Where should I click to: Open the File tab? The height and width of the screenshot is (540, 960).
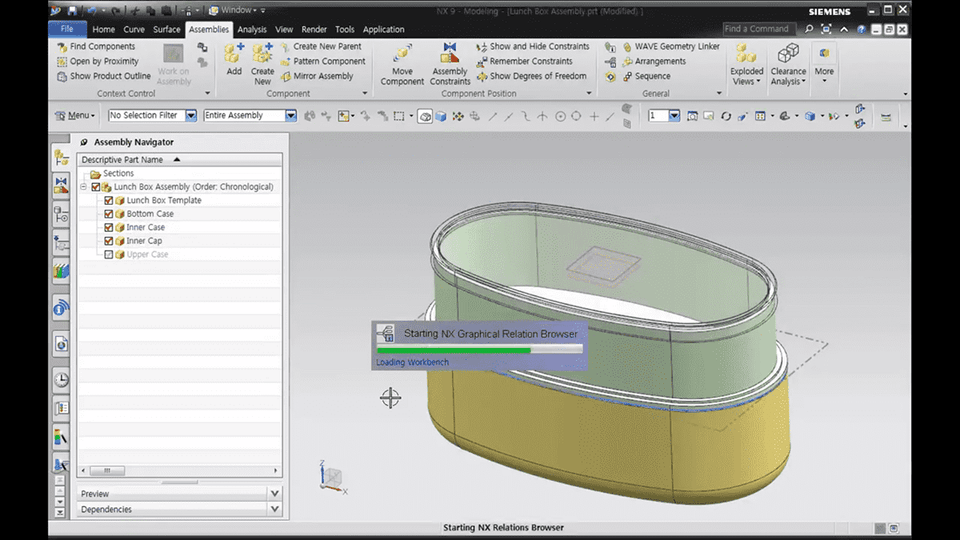[x=67, y=29]
